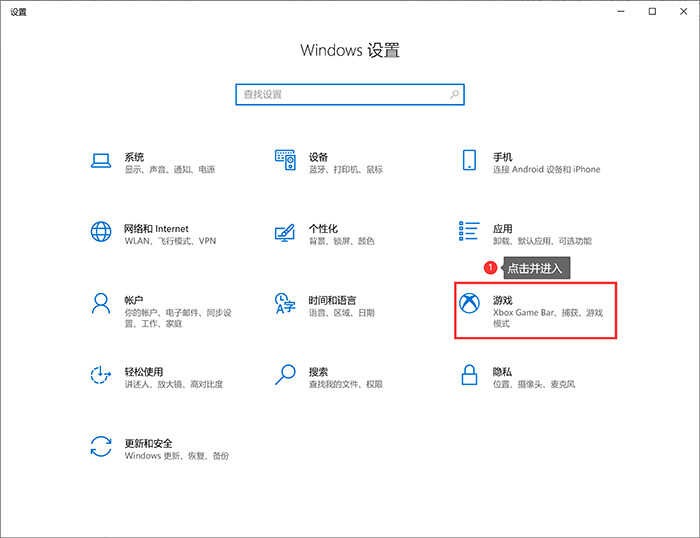The height and width of the screenshot is (538, 700).
Task: Click the 查找我的文件、权限 description
Action: click(x=346, y=384)
